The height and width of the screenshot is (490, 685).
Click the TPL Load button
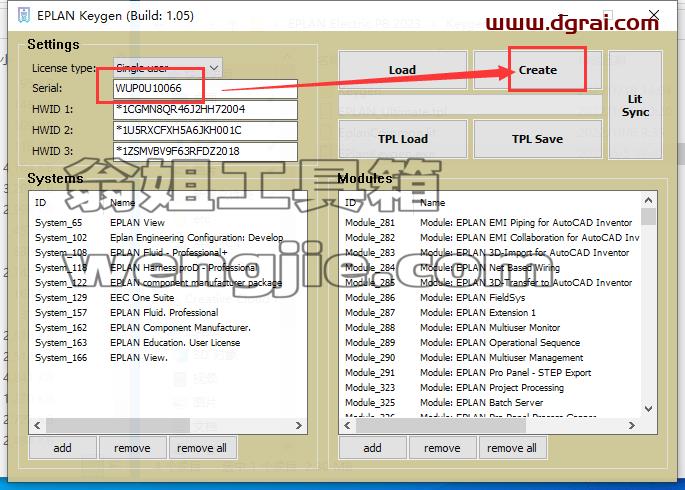pos(402,139)
